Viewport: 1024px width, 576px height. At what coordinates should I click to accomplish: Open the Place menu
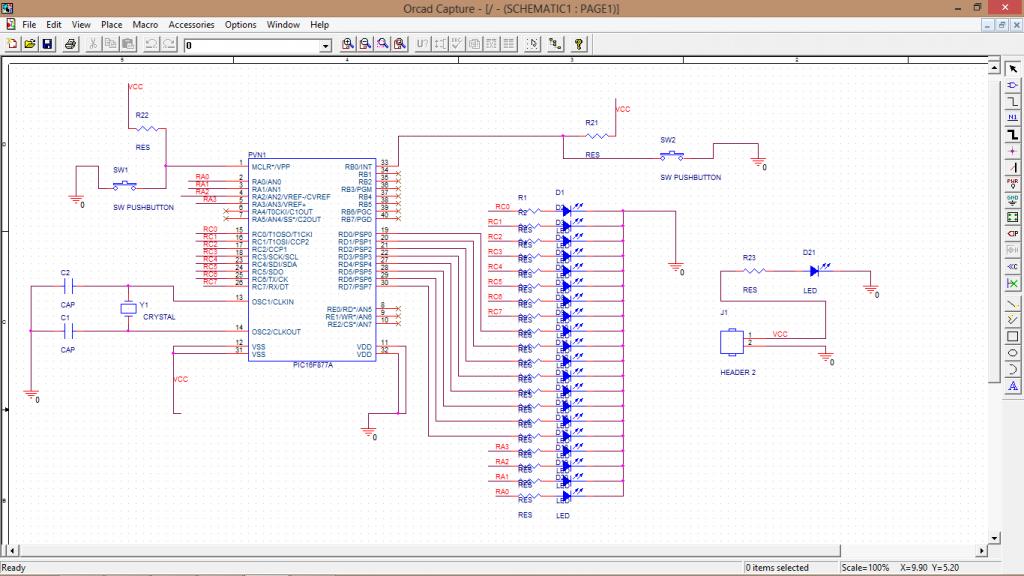point(112,24)
